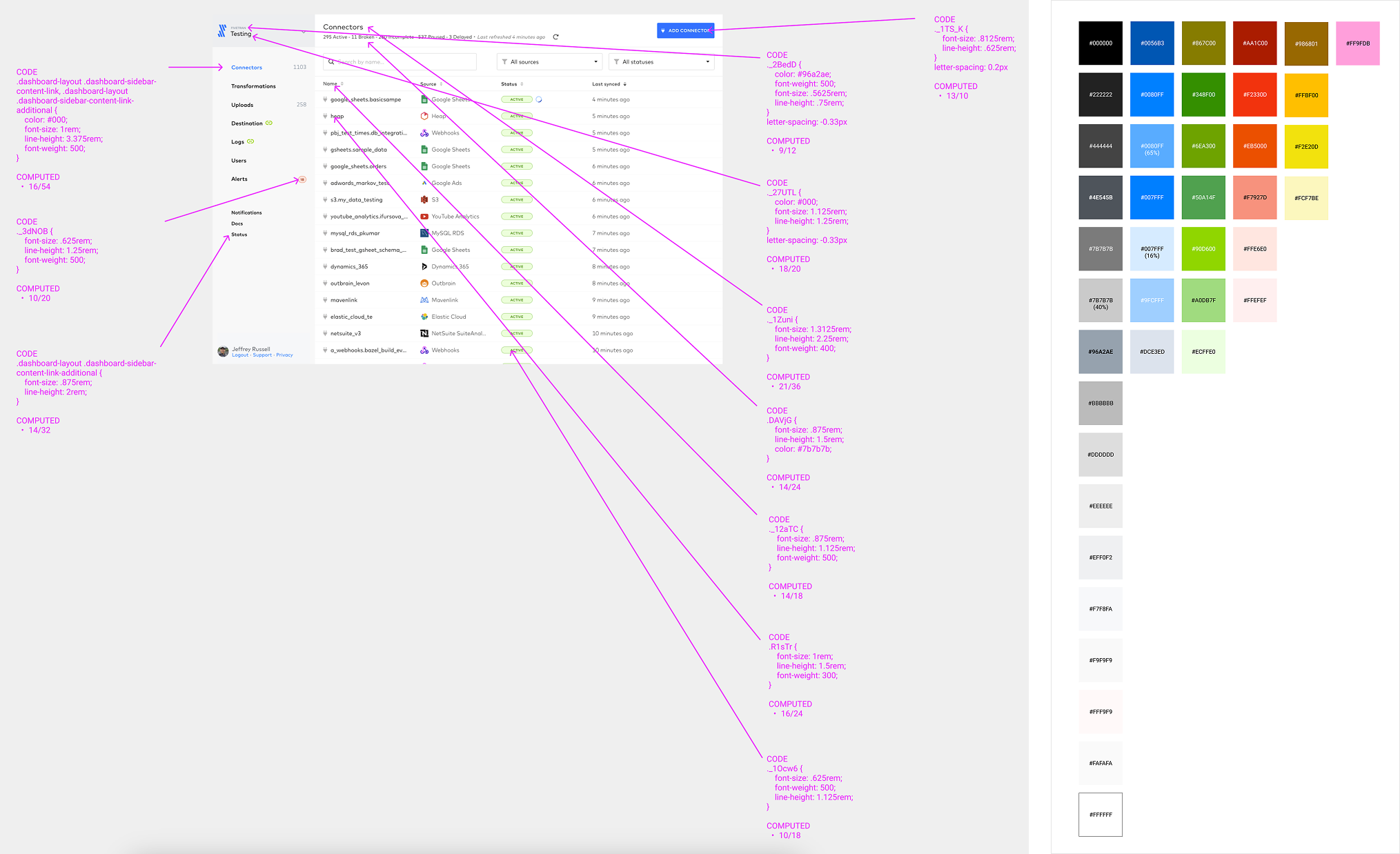Viewport: 1400px width, 854px height.
Task: Select the #000000 black swatch
Action: coord(1101,43)
